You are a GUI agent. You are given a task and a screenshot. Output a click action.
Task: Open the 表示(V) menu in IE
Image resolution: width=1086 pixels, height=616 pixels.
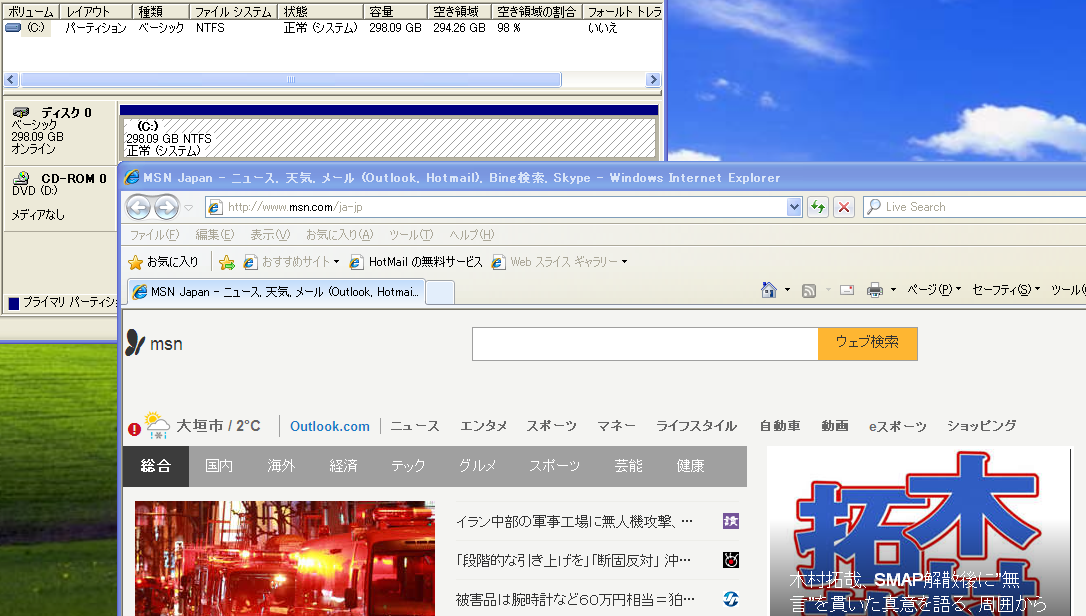(270, 235)
